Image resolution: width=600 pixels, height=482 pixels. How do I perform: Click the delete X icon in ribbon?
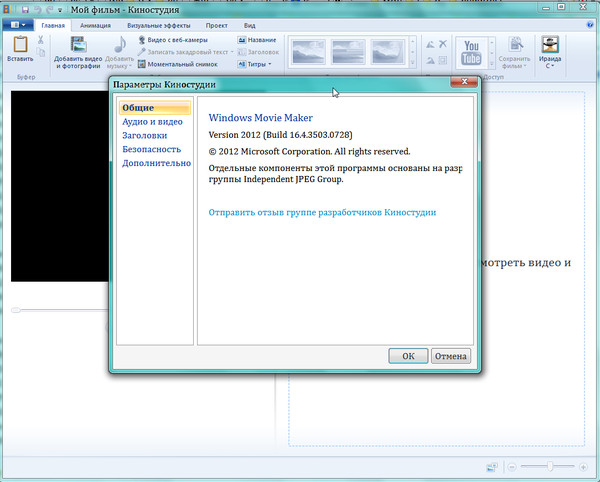coord(443,44)
